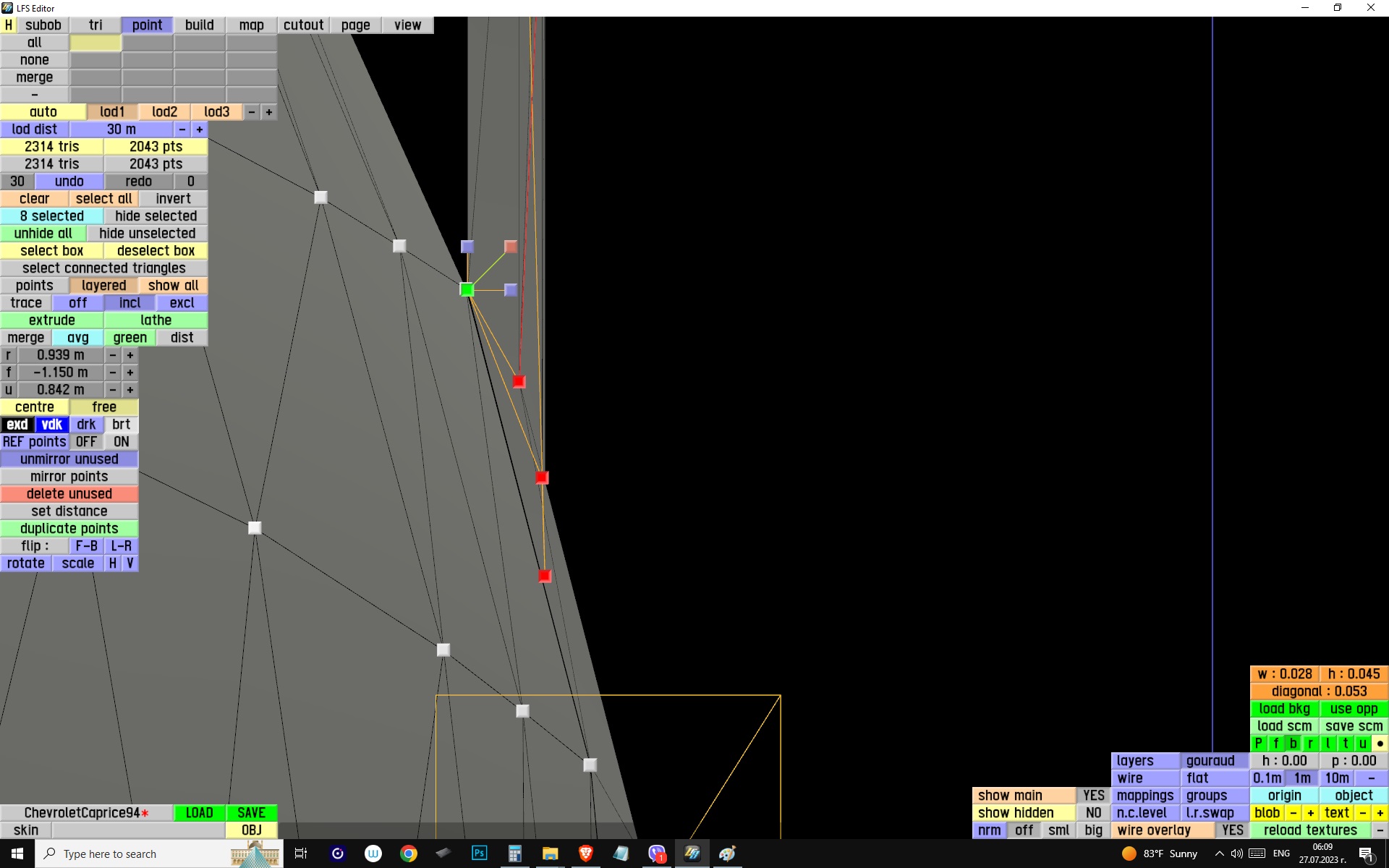Image resolution: width=1389 pixels, height=868 pixels.
Task: Switch to the build tab
Action: pos(199,25)
